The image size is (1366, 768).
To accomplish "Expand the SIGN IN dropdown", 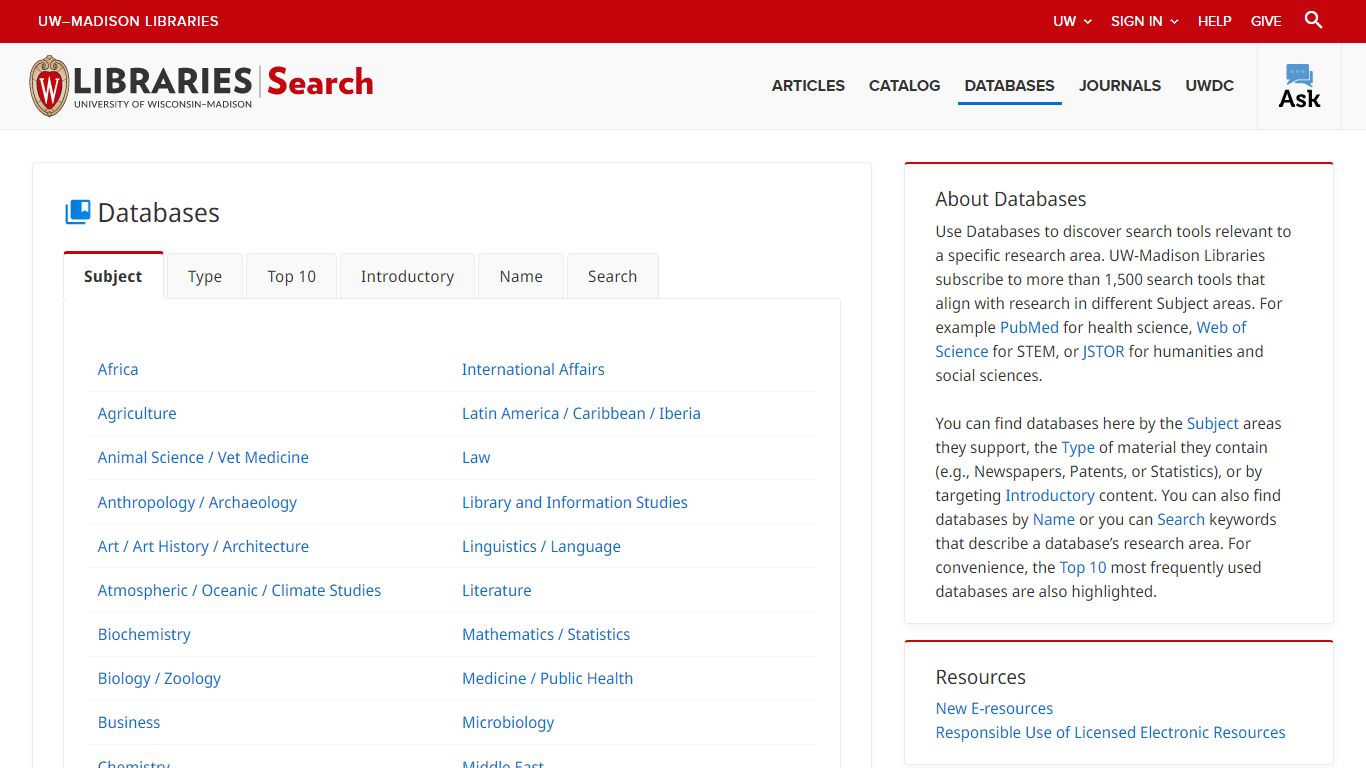I will coord(1145,21).
